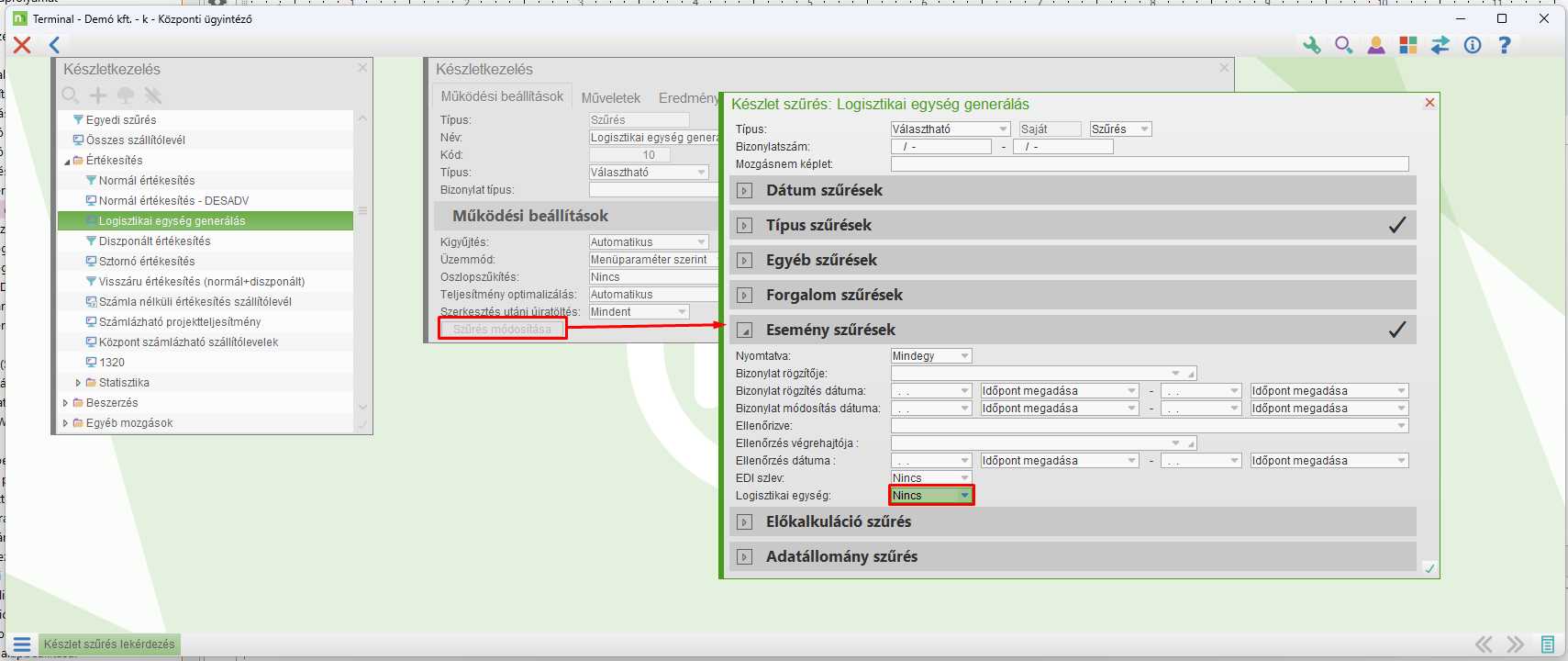Open the document list icon in the status bar

(1548, 644)
